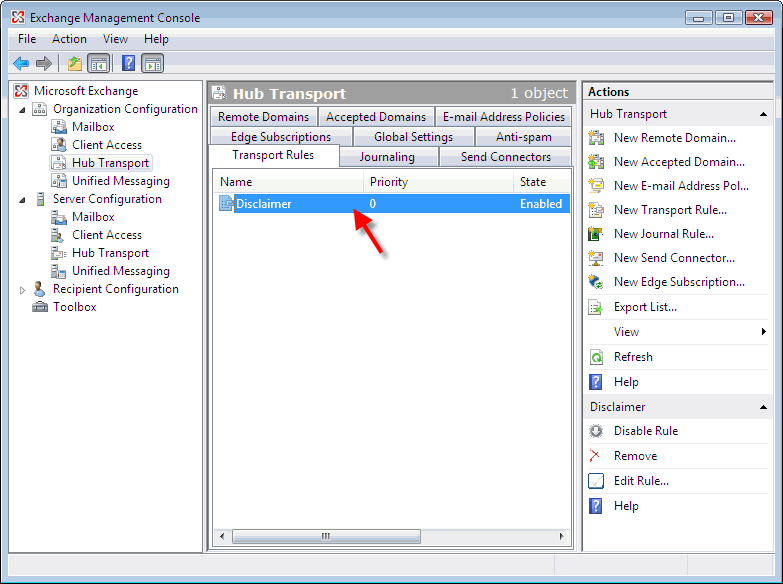
Task: Click the New Journal Rule icon
Action: click(x=596, y=234)
